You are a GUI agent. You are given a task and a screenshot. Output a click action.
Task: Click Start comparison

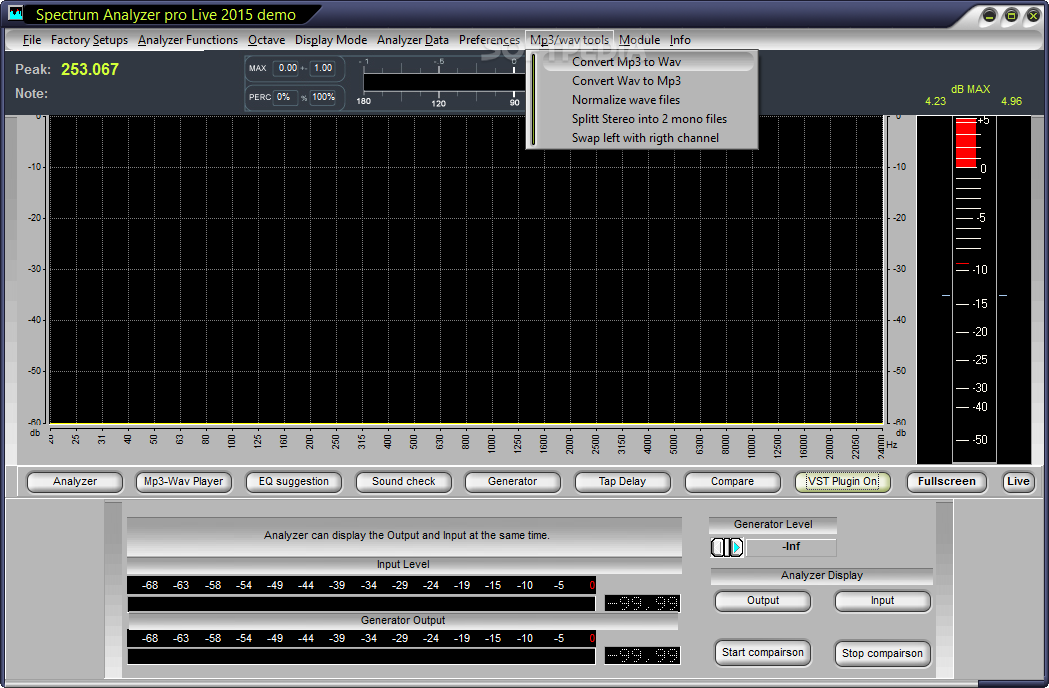[x=763, y=653]
